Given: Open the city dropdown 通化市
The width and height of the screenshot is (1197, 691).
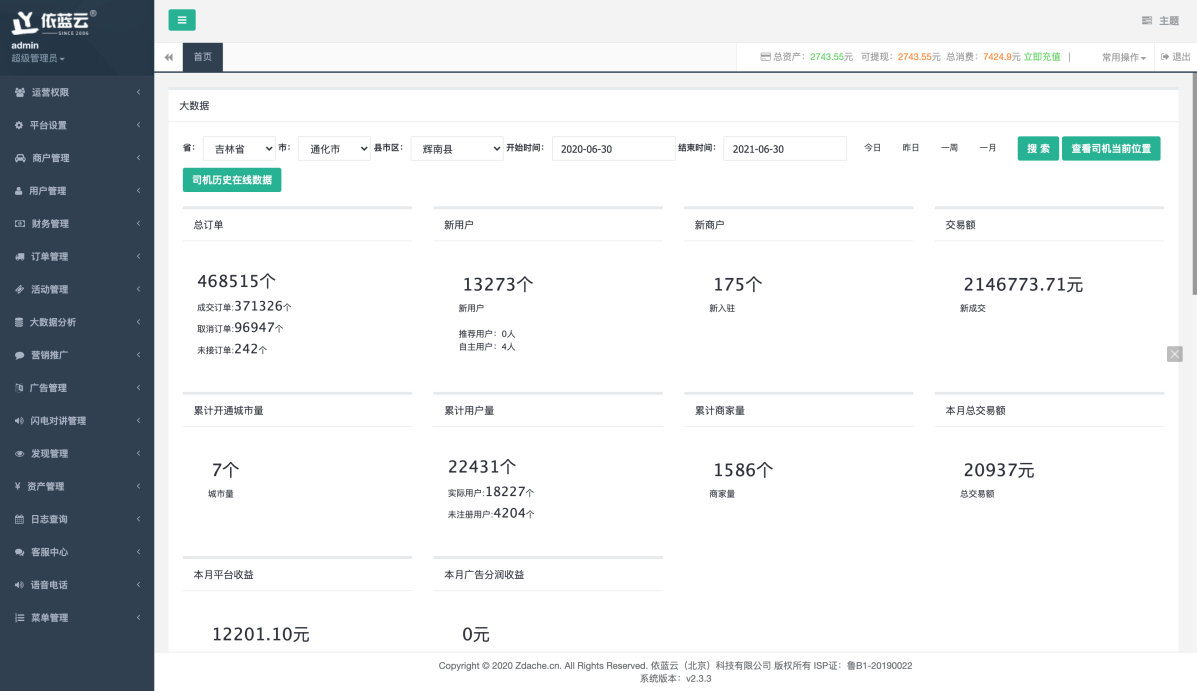Looking at the screenshot, I should (334, 149).
